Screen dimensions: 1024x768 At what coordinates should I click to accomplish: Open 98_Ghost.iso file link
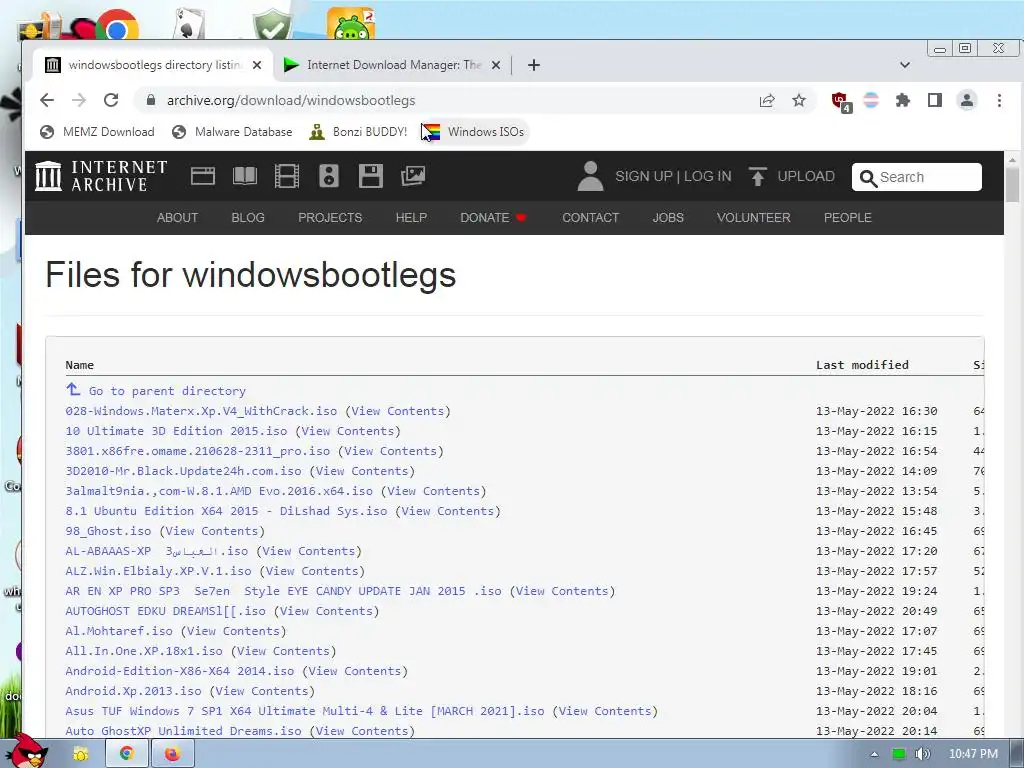click(x=108, y=531)
